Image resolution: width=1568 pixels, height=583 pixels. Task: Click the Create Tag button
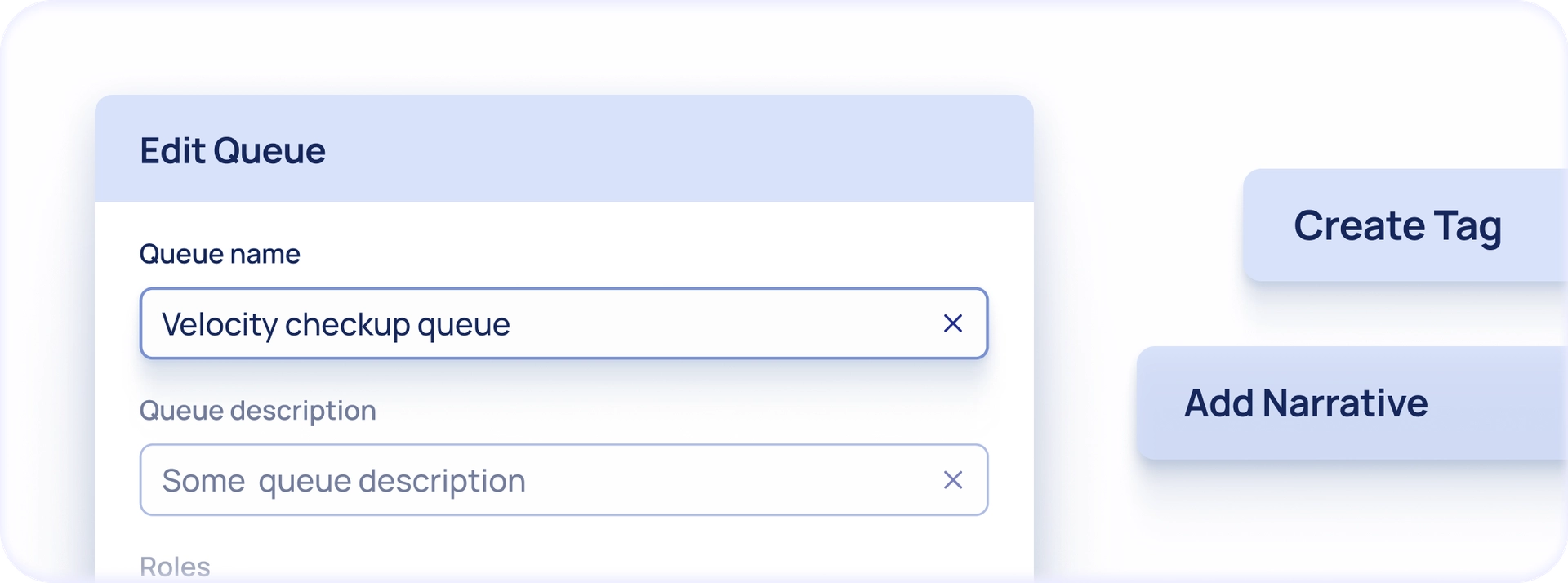click(x=1398, y=225)
